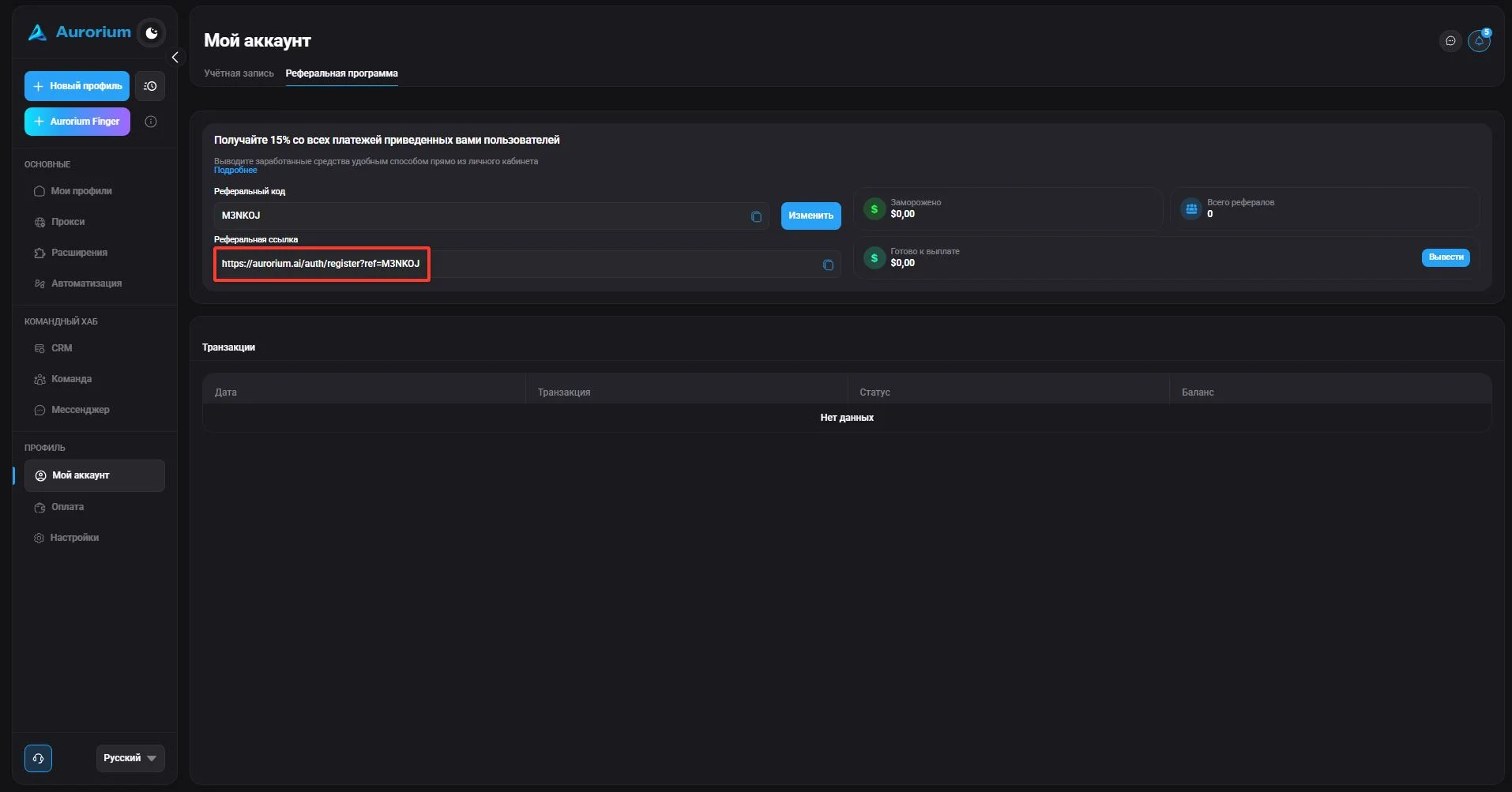
Task: Click the Вывести withdraw button
Action: tap(1446, 257)
